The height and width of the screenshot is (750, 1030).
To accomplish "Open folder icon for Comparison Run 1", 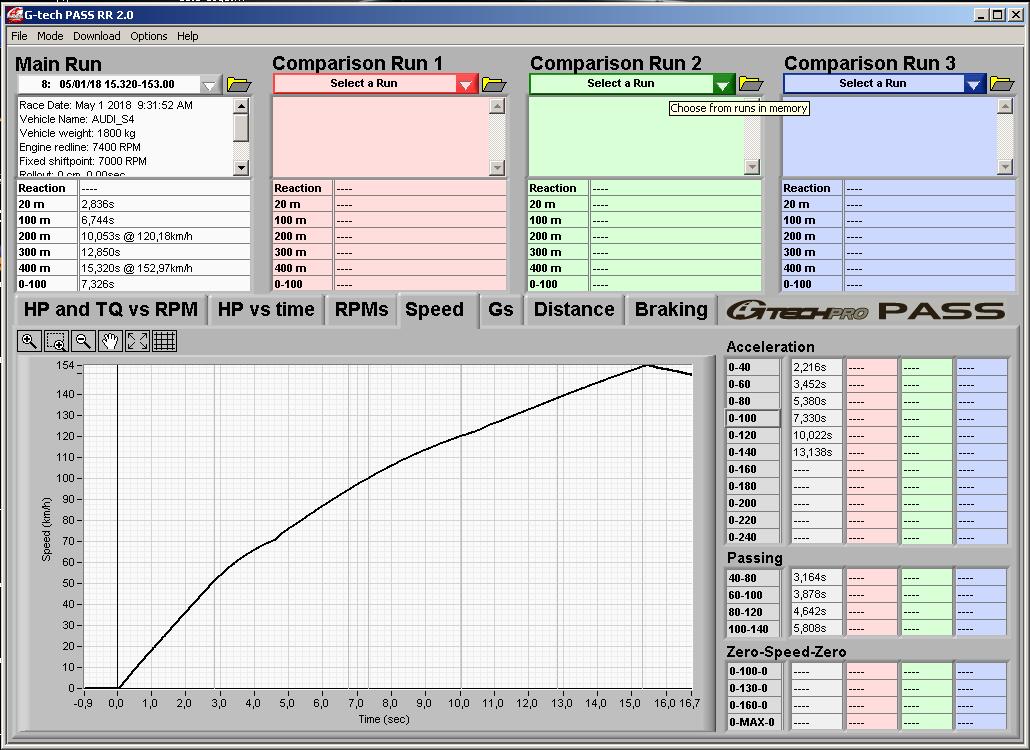I will 493,84.
